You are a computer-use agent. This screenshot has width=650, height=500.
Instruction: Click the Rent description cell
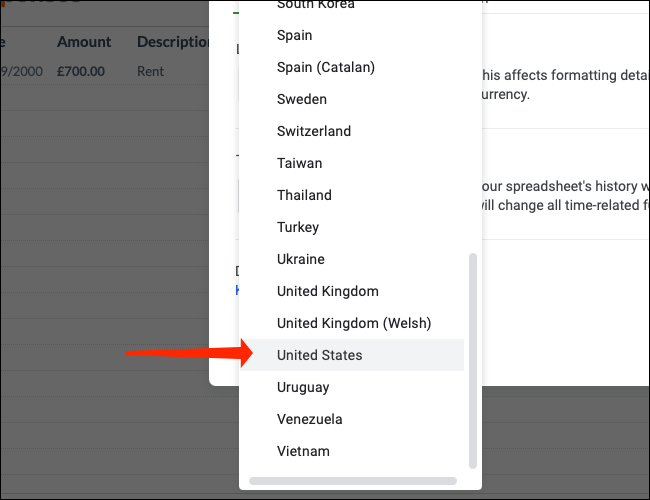[x=150, y=71]
